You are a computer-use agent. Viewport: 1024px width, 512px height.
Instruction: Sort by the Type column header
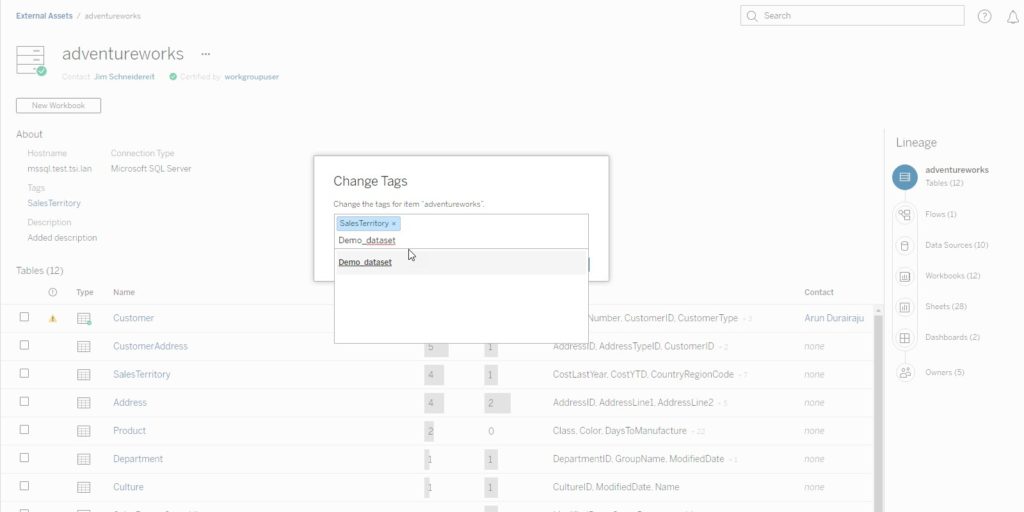85,293
